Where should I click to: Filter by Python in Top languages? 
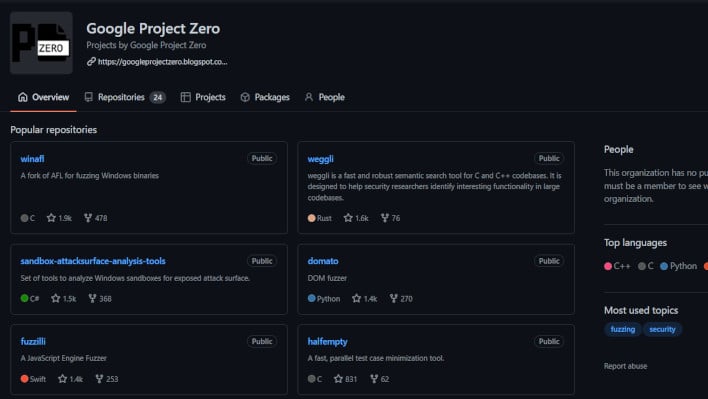678,266
